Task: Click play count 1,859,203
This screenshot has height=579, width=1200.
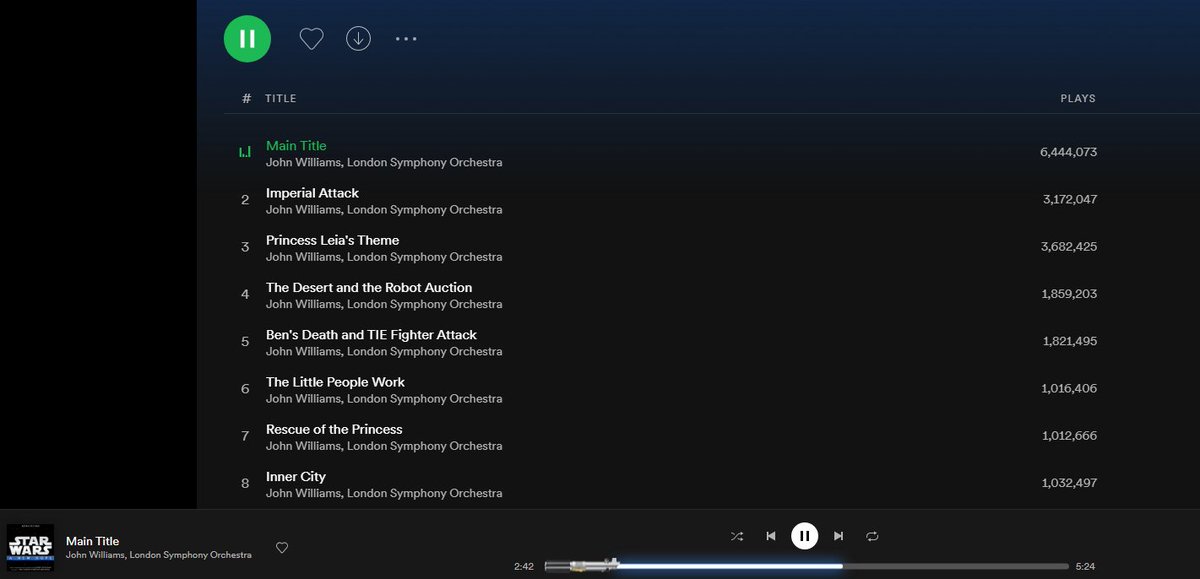Action: (1069, 294)
